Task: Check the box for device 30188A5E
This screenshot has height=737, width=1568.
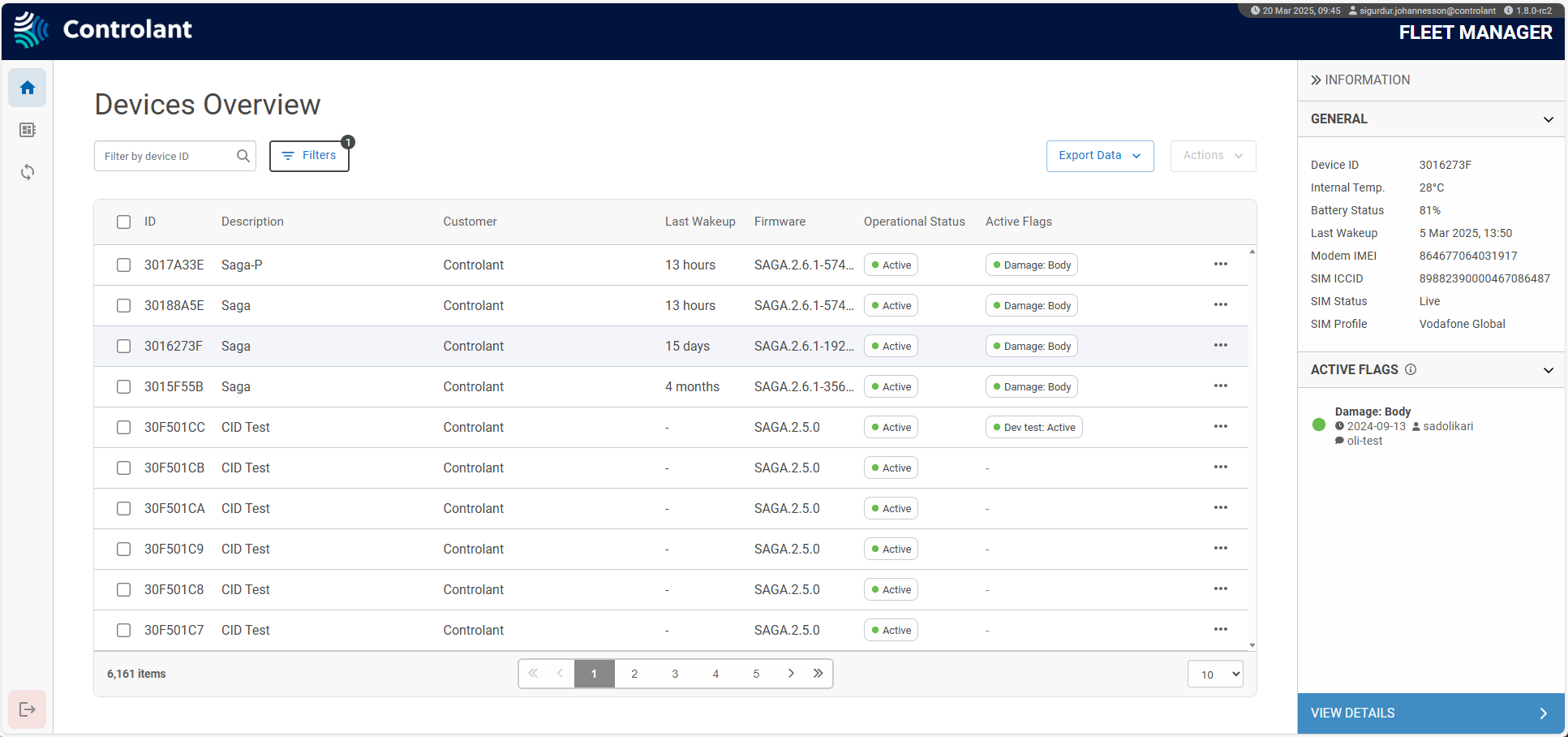Action: (123, 305)
